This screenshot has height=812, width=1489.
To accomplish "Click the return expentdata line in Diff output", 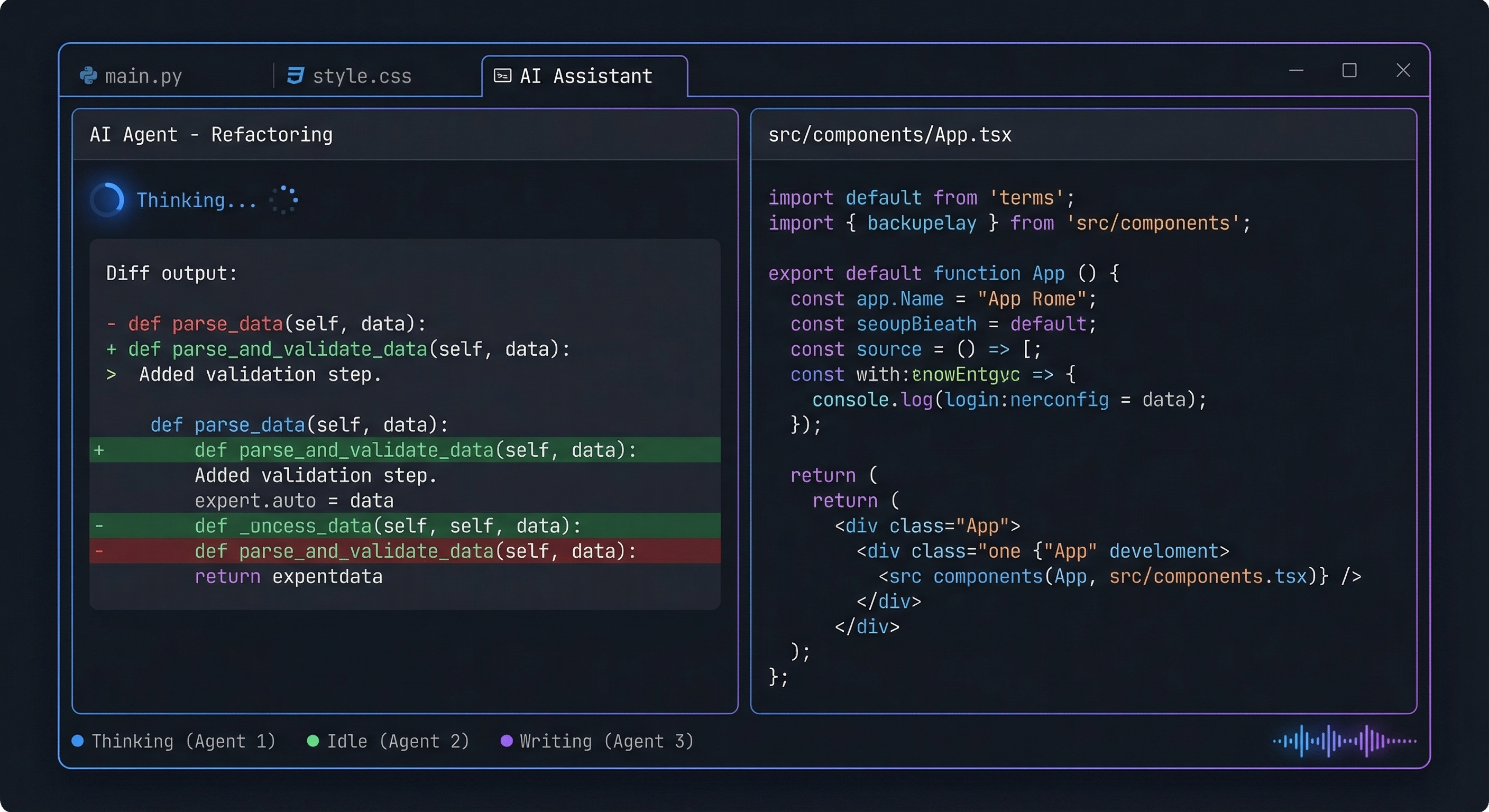I will [x=288, y=576].
